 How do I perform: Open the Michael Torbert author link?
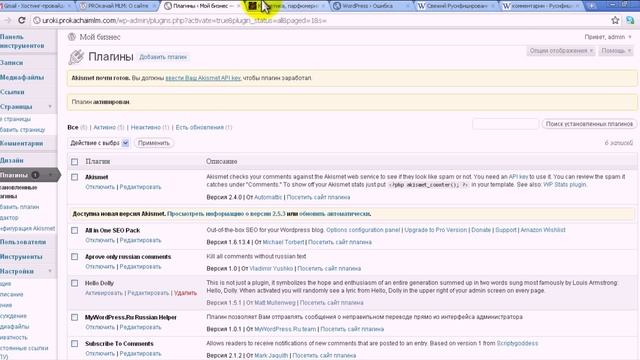pyautogui.click(x=283, y=242)
